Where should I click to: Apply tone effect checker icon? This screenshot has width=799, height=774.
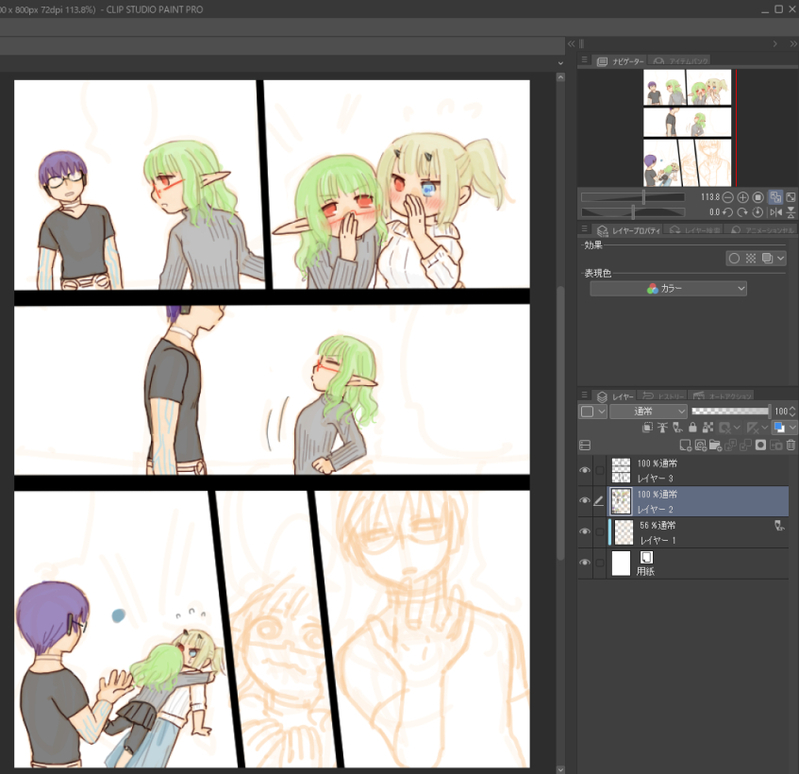751,258
